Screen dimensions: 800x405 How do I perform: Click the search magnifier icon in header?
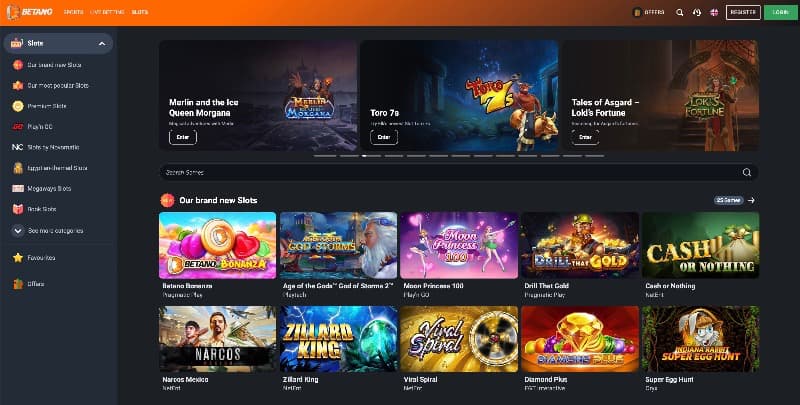(680, 12)
